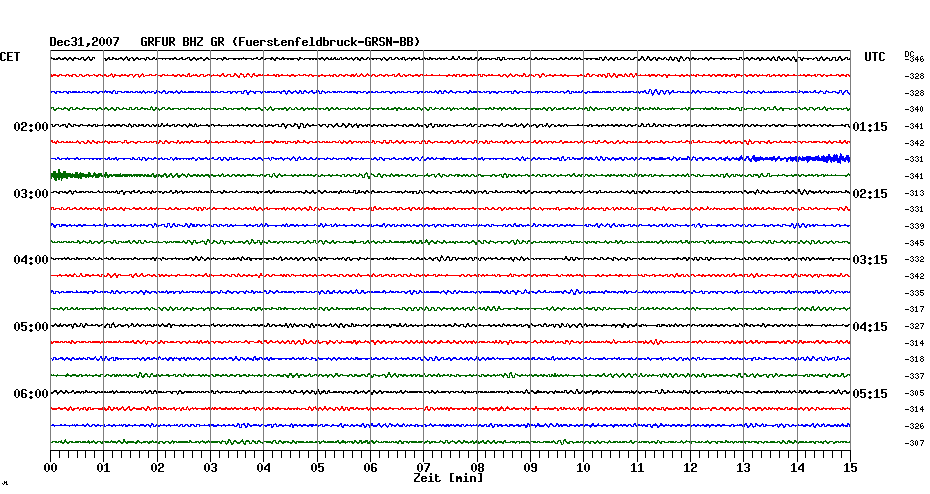The height and width of the screenshot is (494, 930).
Task: Click the DC offset value '-340'
Action: click(x=914, y=110)
